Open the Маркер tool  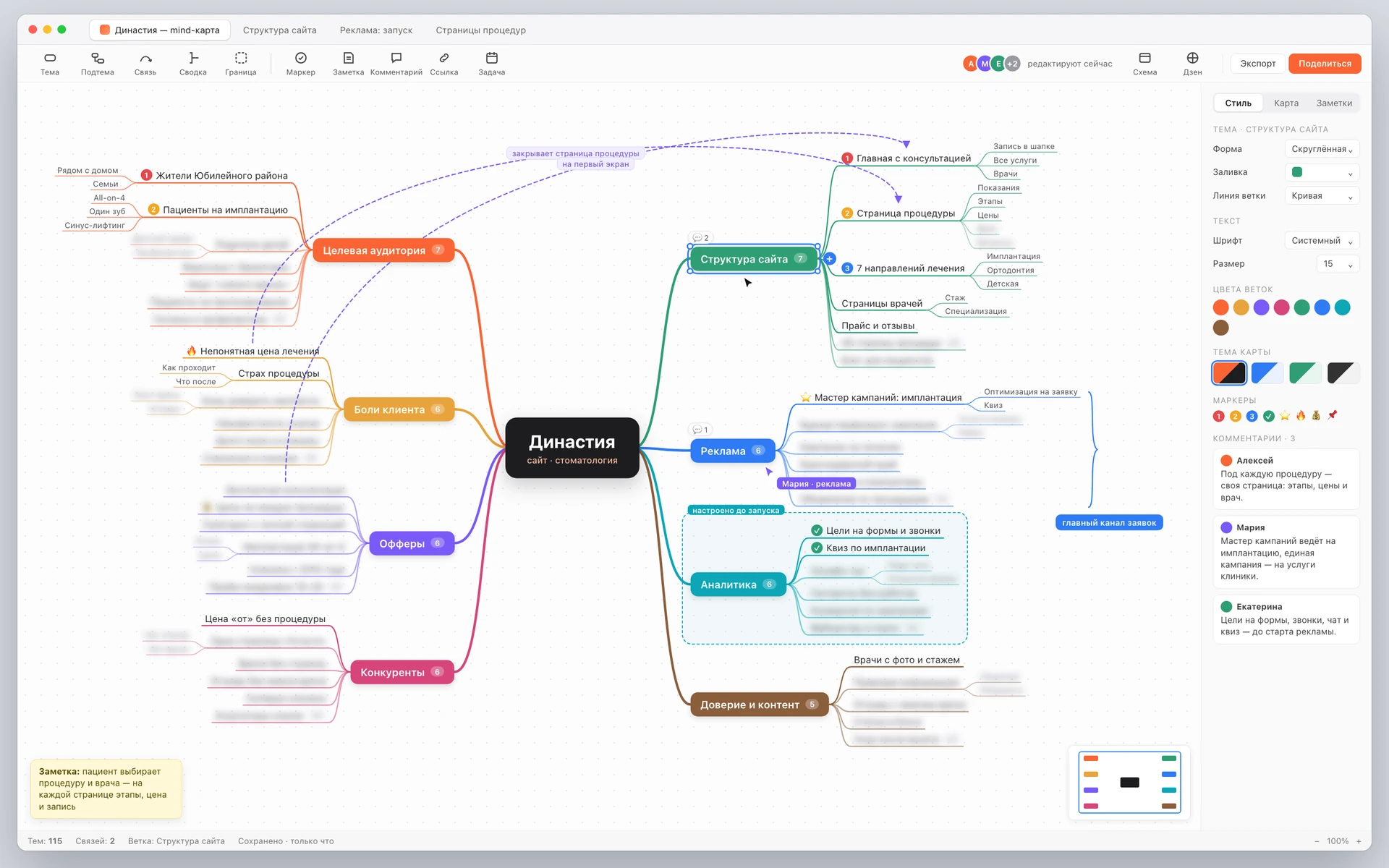click(301, 64)
